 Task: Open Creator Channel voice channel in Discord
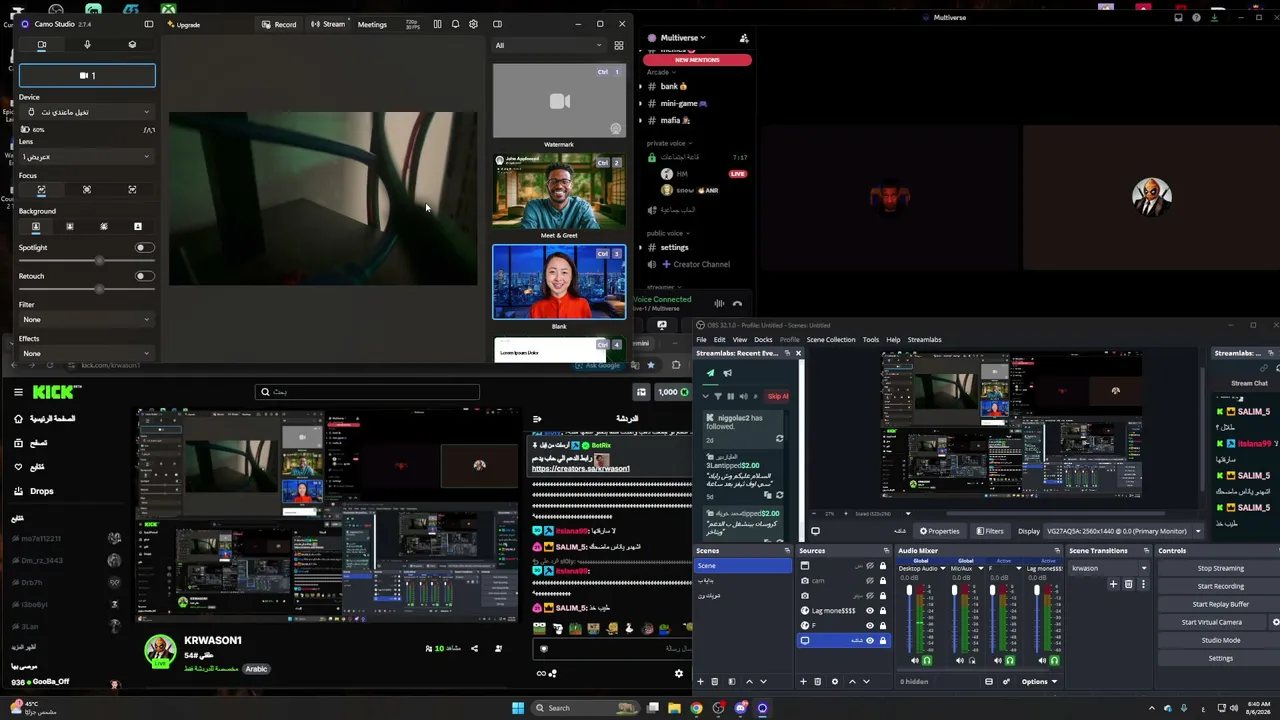click(701, 265)
